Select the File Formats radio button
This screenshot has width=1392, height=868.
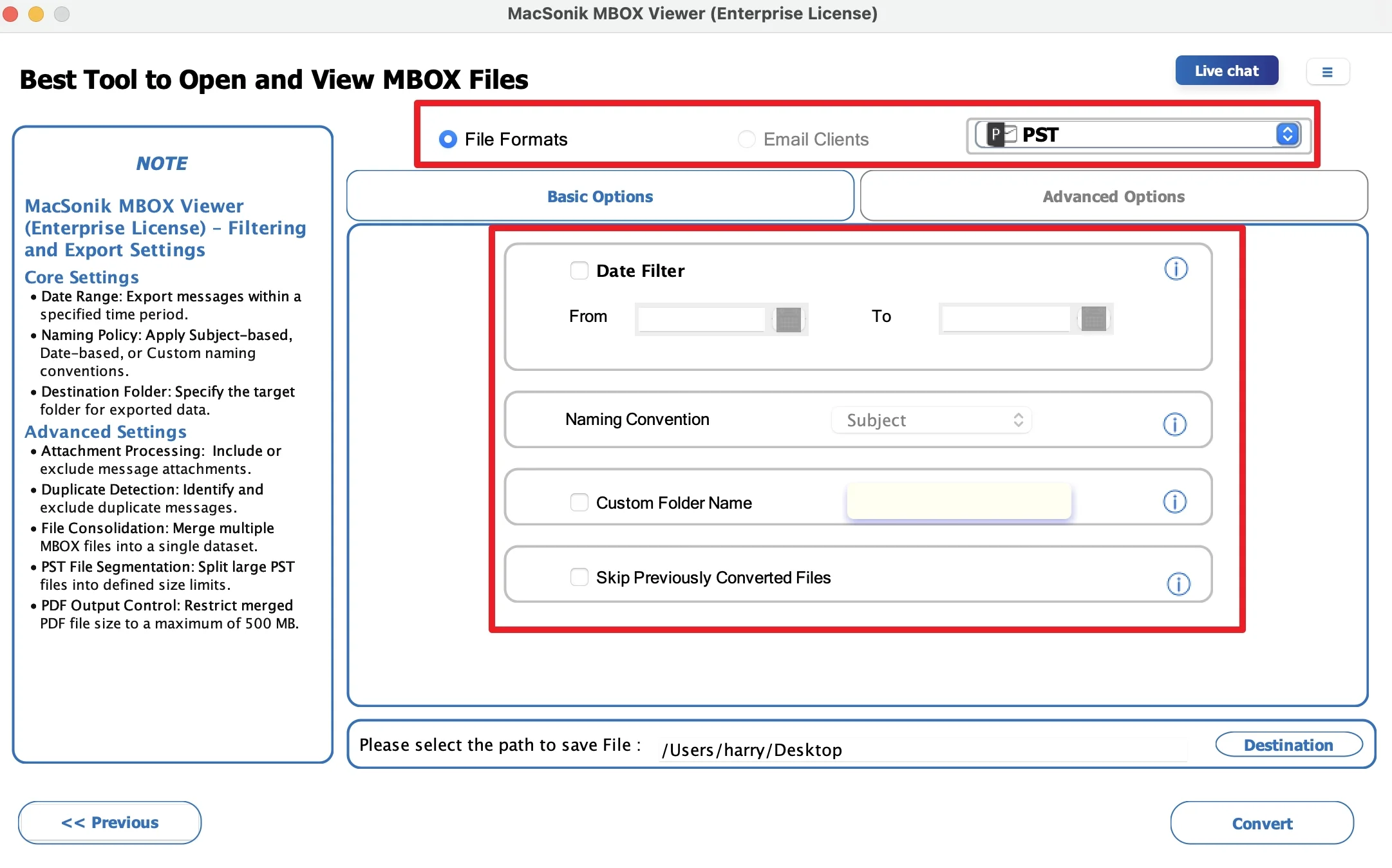(x=447, y=139)
